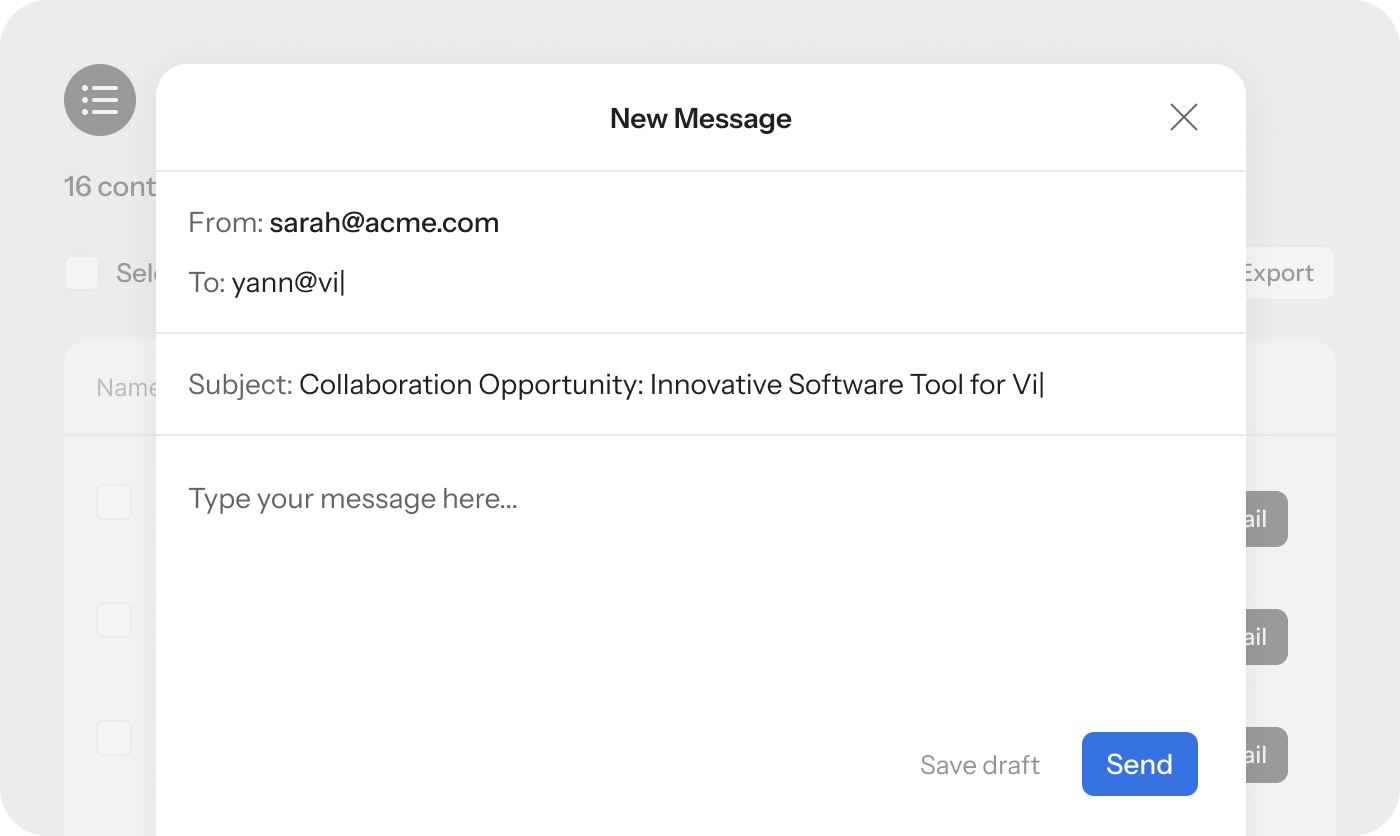The width and height of the screenshot is (1400, 836).
Task: Check the first contact row checkbox
Action: click(114, 502)
